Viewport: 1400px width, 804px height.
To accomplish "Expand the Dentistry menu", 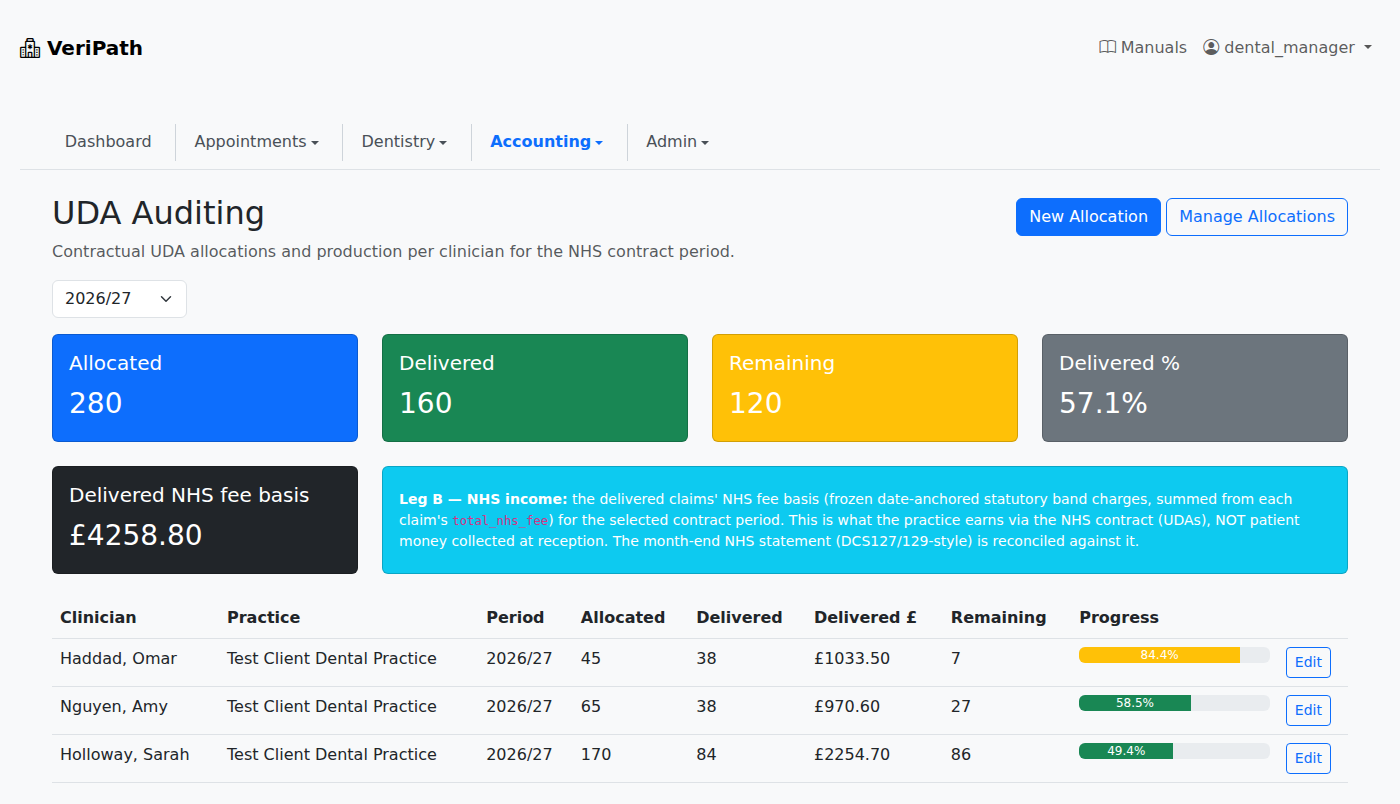I will tap(404, 142).
